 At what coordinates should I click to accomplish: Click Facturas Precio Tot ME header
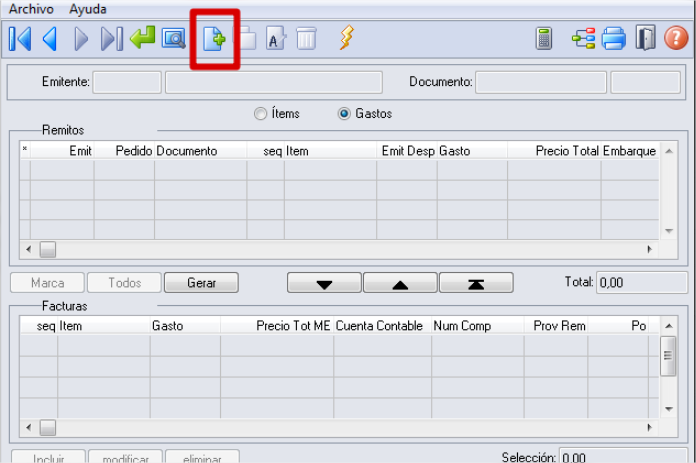tap(277, 326)
